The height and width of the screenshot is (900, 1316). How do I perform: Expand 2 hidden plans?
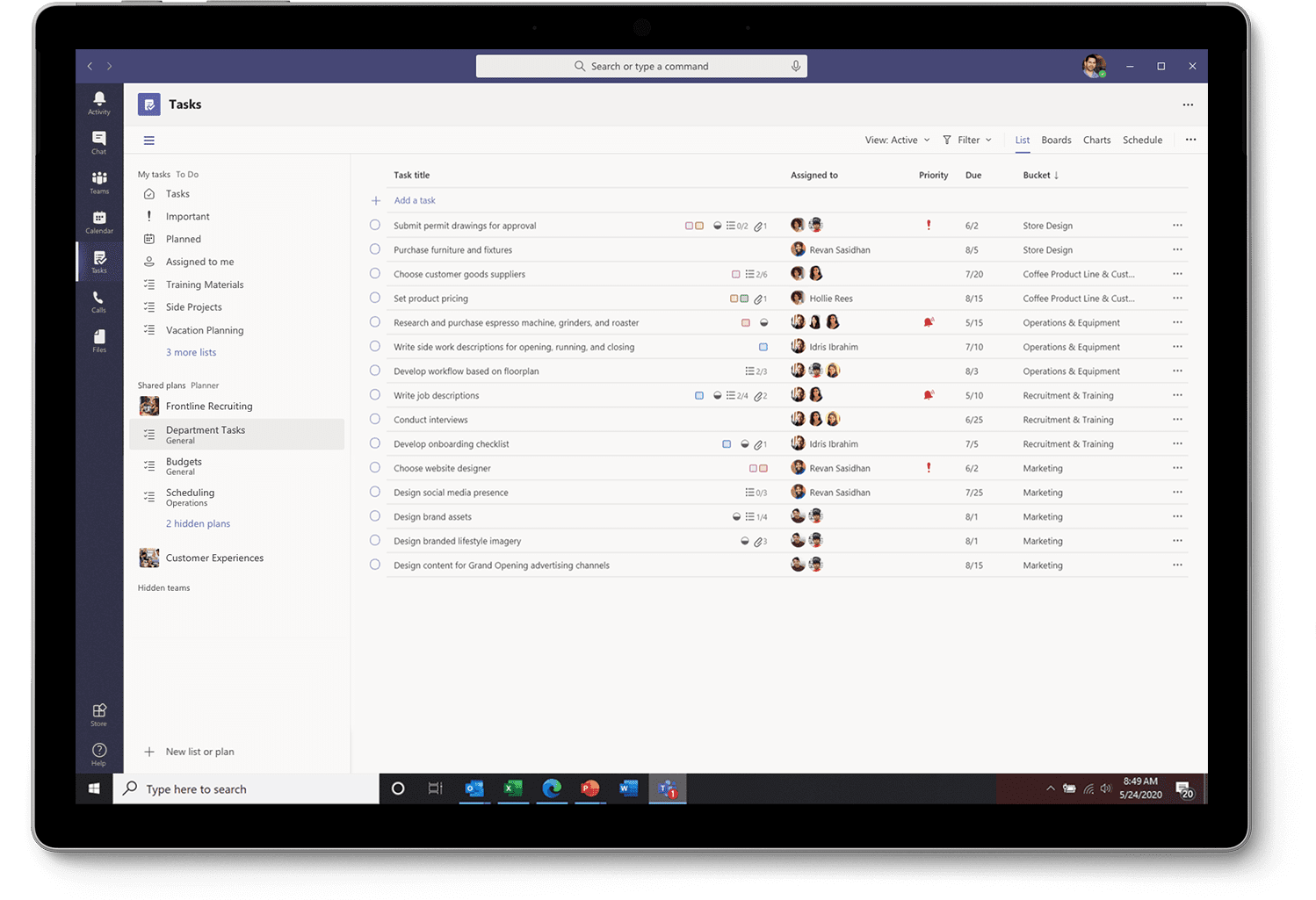pos(198,523)
